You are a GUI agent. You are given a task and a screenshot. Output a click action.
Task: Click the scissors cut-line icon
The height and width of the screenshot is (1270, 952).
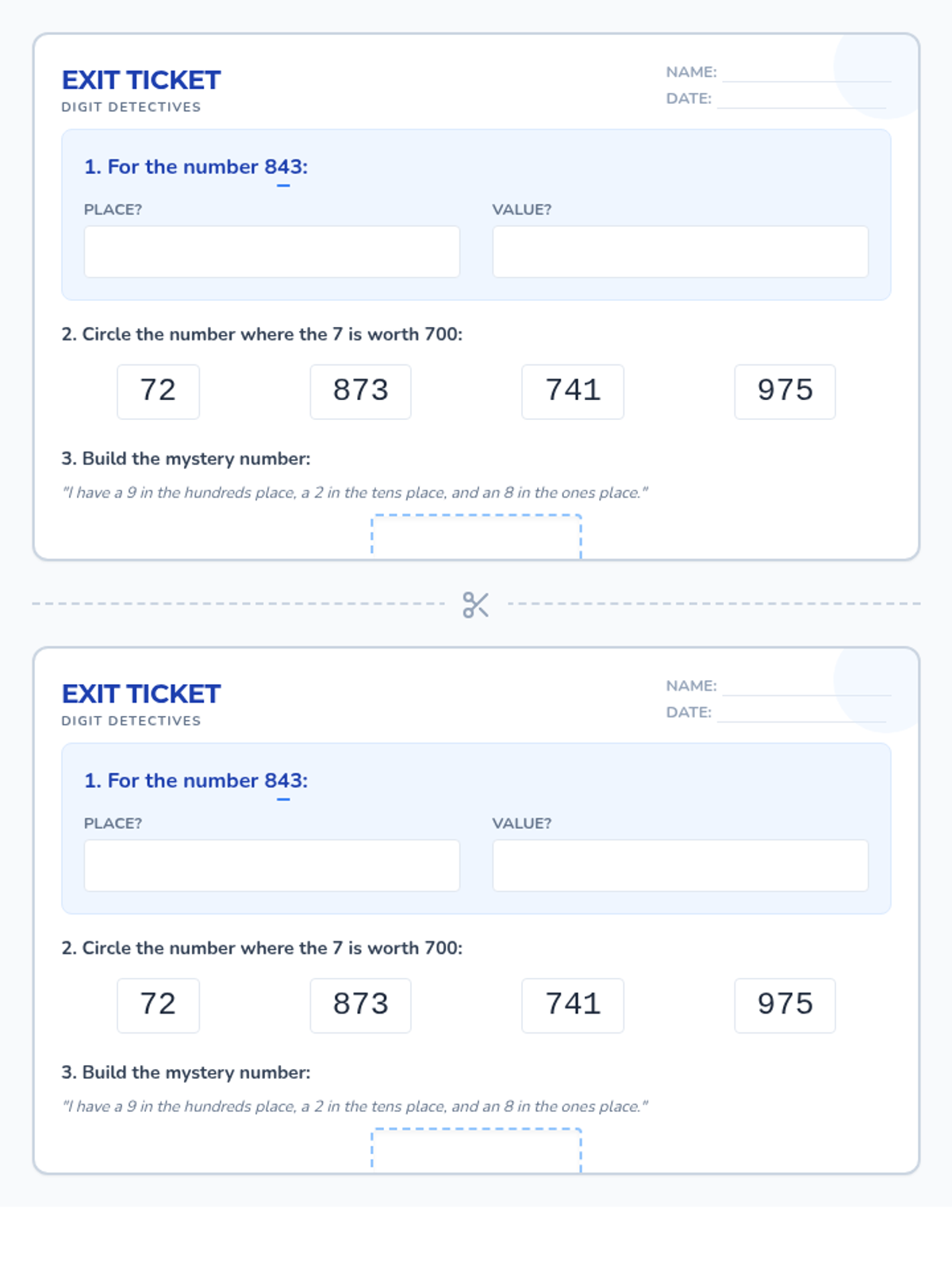point(475,605)
